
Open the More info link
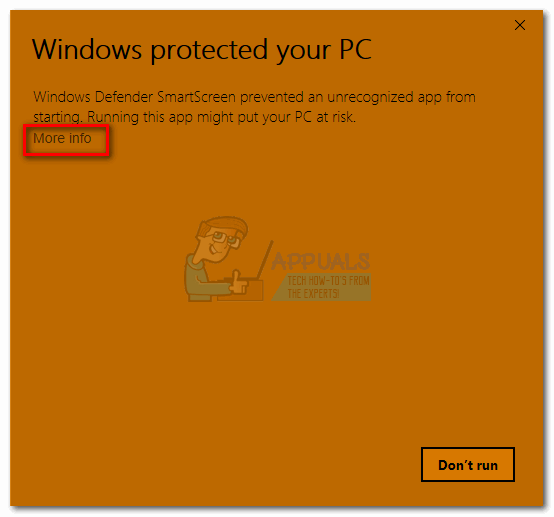coord(62,138)
